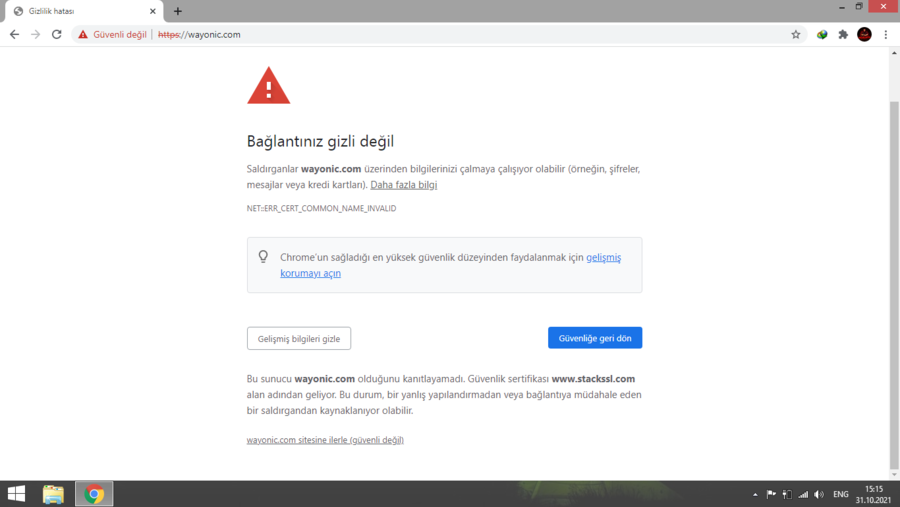This screenshot has height=507, width=900.
Task: Open File Explorer from the taskbar
Action: coord(53,494)
